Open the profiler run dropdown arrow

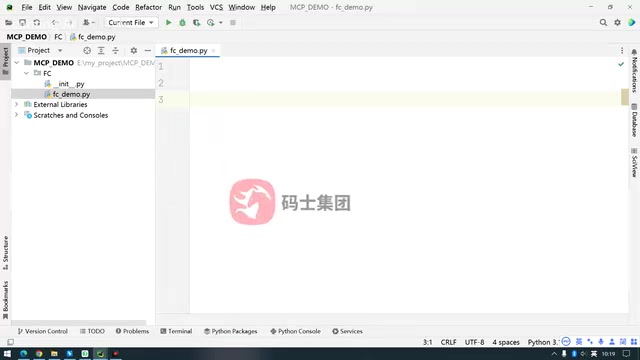coord(221,22)
